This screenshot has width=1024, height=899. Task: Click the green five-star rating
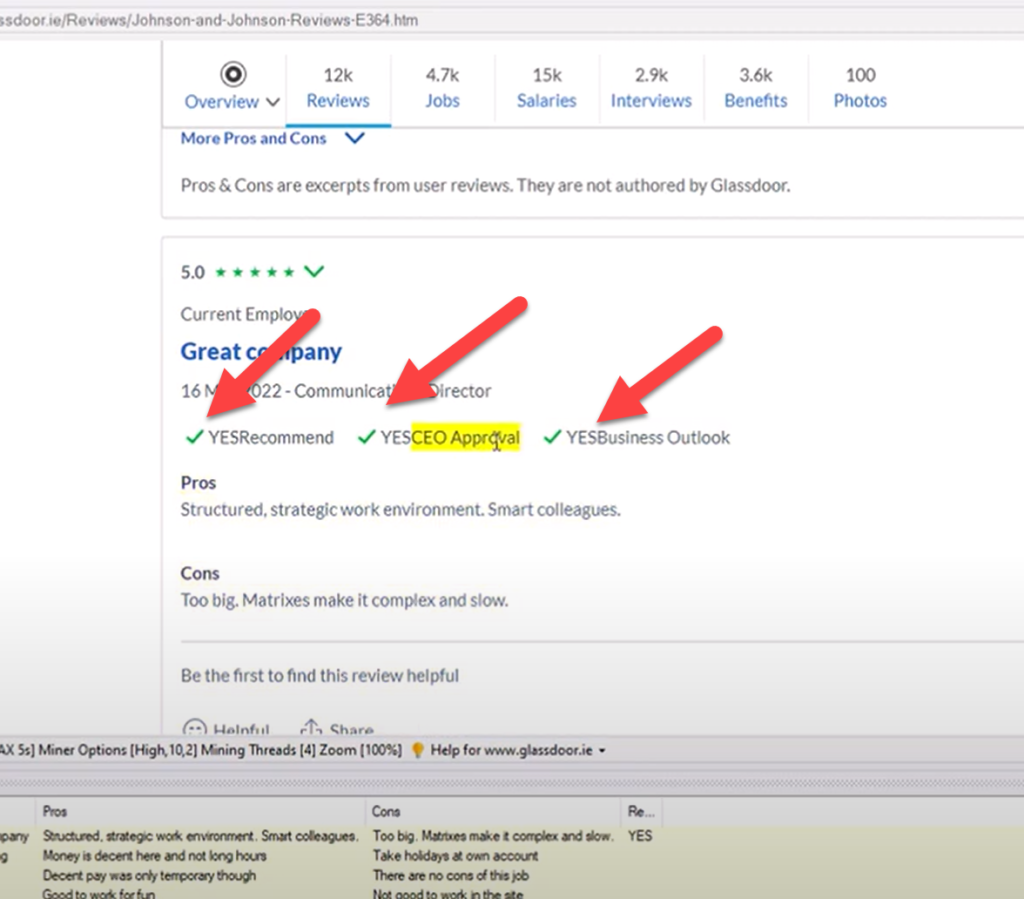pyautogui.click(x=254, y=272)
